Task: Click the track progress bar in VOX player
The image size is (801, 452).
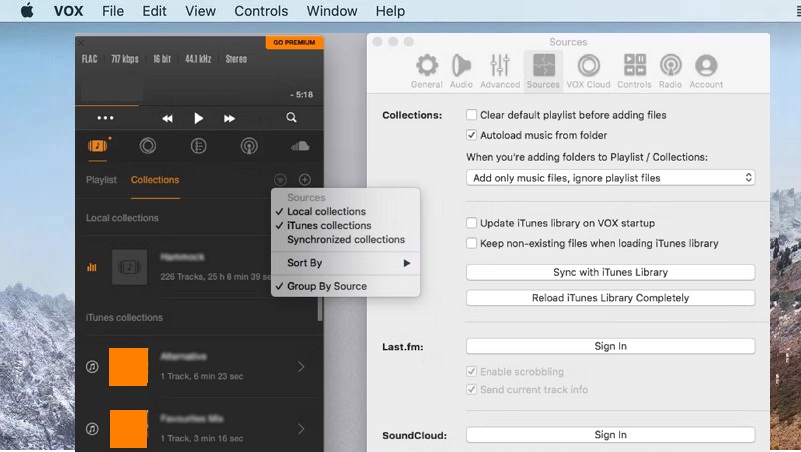Action: click(x=199, y=105)
